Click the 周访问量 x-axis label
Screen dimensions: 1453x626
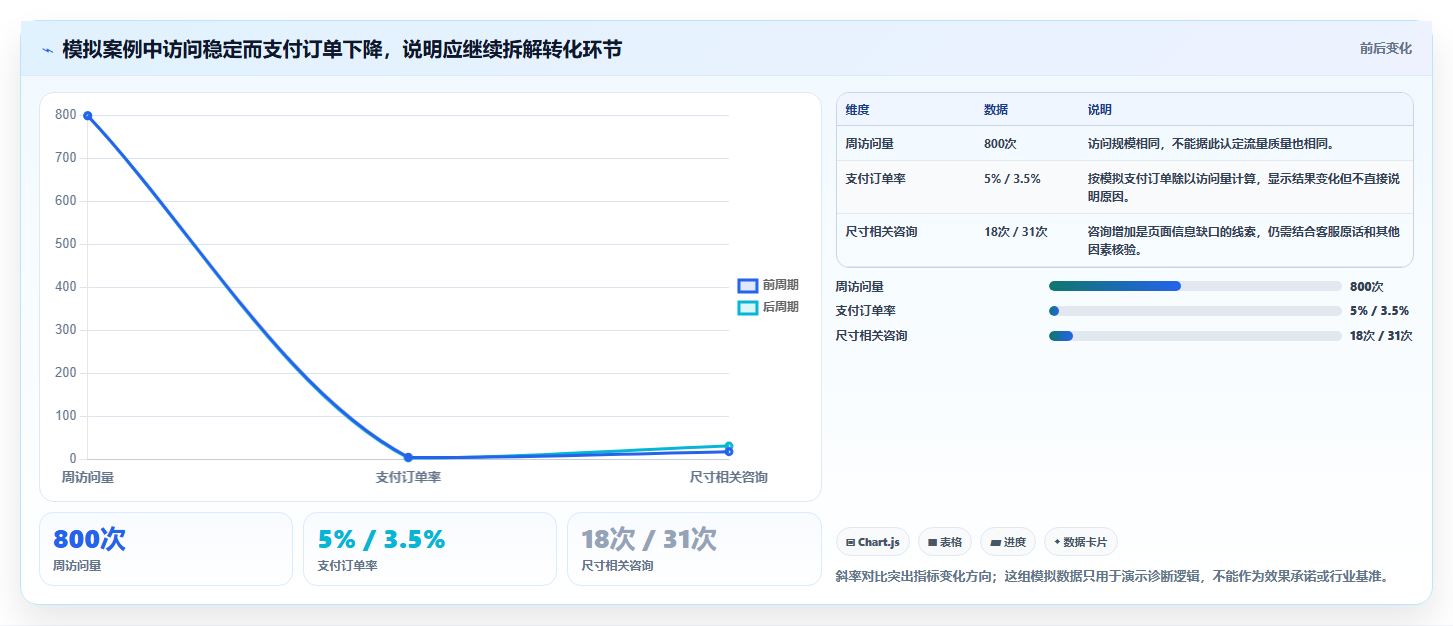coord(88,478)
